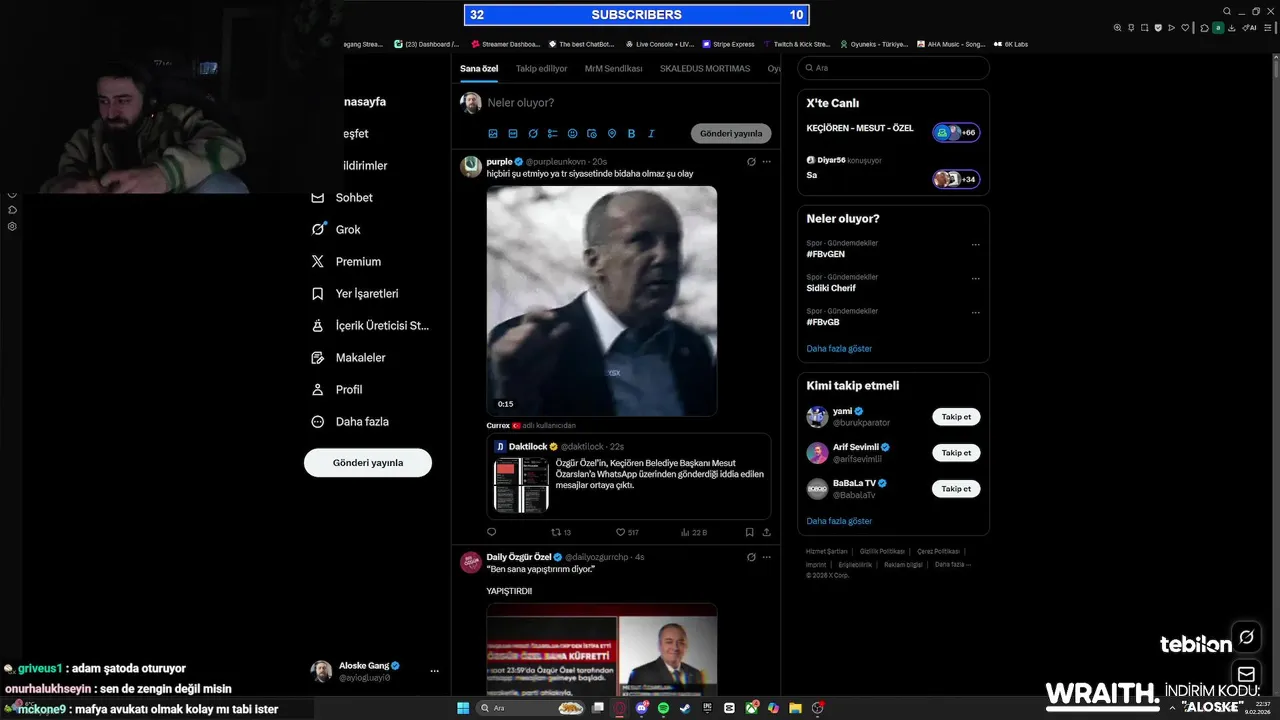The width and height of the screenshot is (1280, 720).
Task: Open browser downloads icon
Action: point(1231,28)
